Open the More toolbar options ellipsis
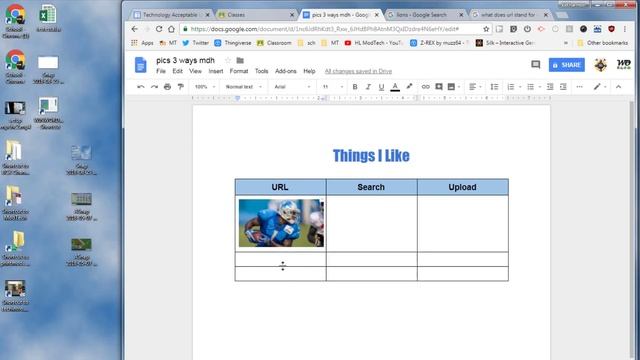Screen dimensions: 640x360 pyautogui.click(x=579, y=87)
